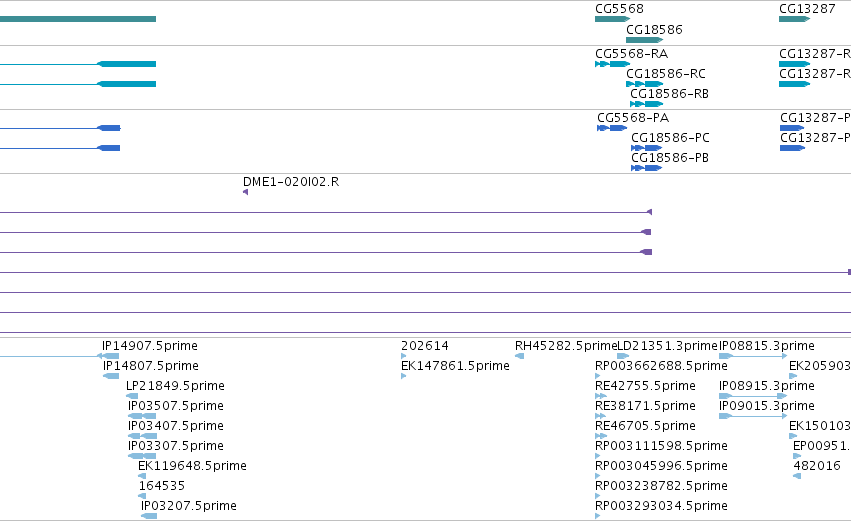Click the RP003045996.5prime EST label
This screenshot has height=521, width=851.
coord(661,466)
